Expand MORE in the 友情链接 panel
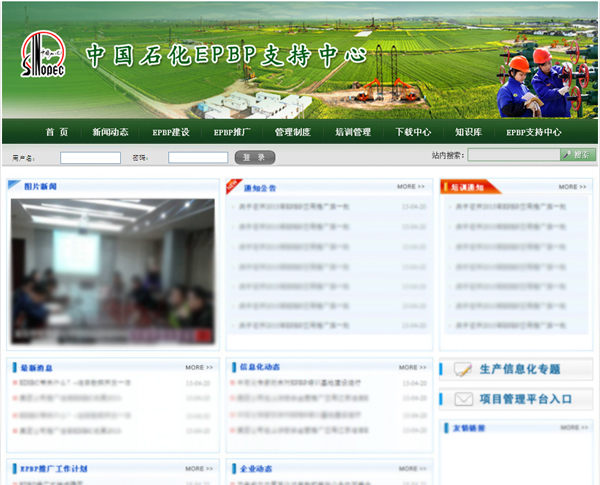The width and height of the screenshot is (600, 485). (573, 428)
